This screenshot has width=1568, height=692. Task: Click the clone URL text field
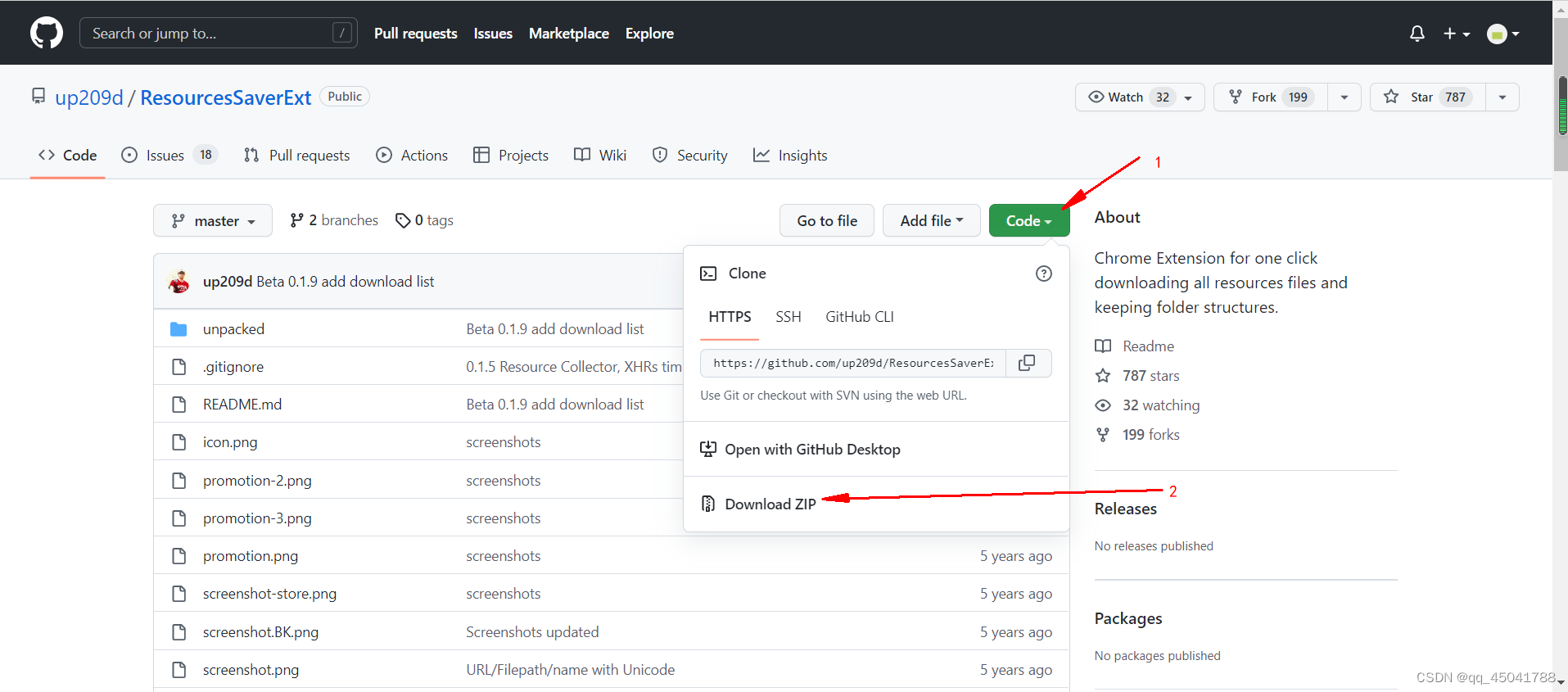(x=853, y=363)
